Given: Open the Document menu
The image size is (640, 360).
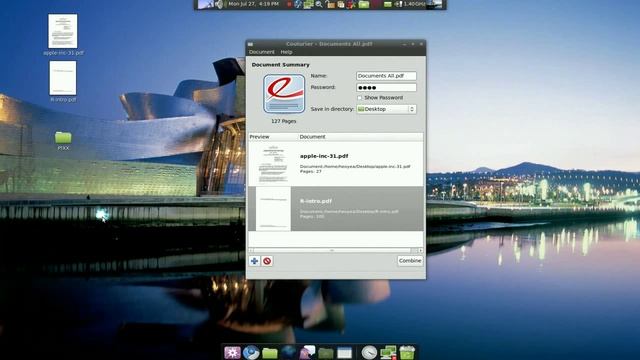Looking at the screenshot, I should [262, 52].
